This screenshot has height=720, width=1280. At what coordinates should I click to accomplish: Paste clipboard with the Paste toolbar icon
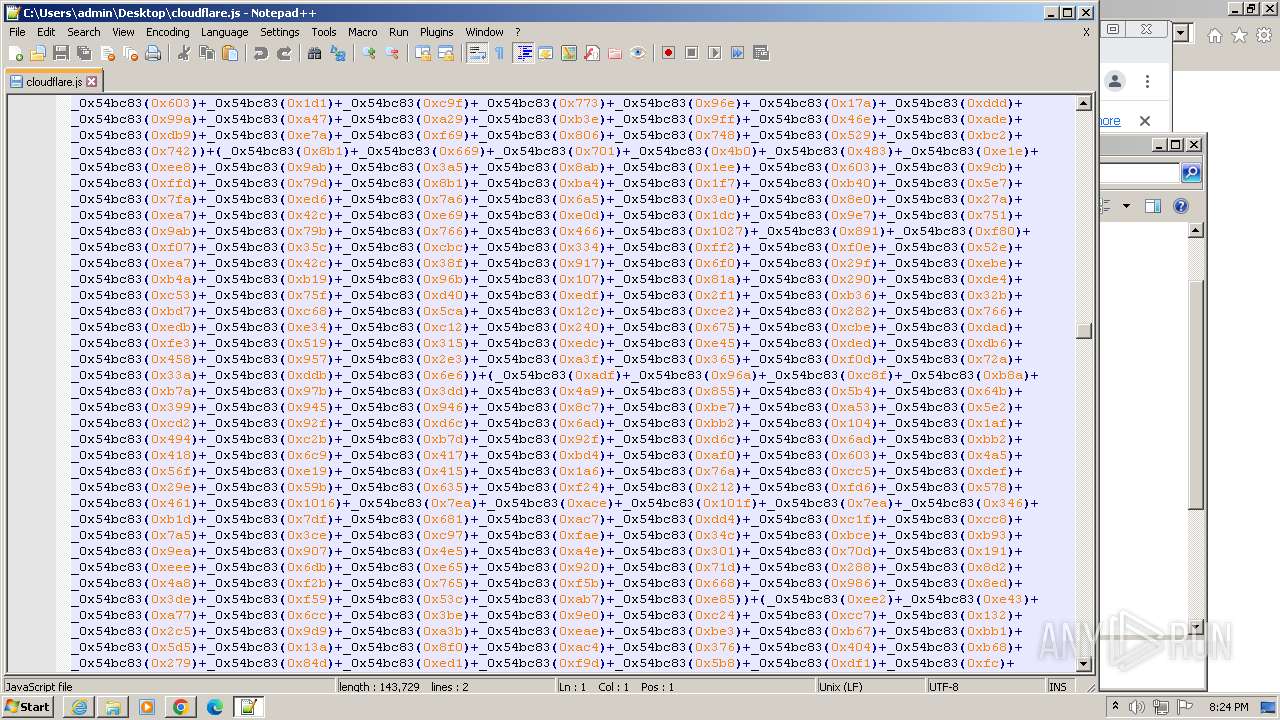230,53
